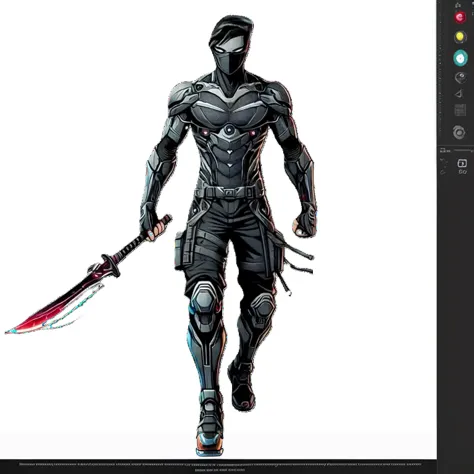Click the concentric circles icon in sidebar
This screenshot has width=474, height=474.
(459, 132)
